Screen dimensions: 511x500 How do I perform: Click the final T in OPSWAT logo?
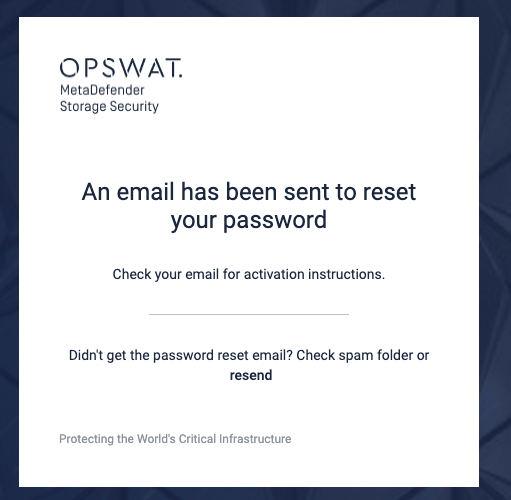point(171,68)
